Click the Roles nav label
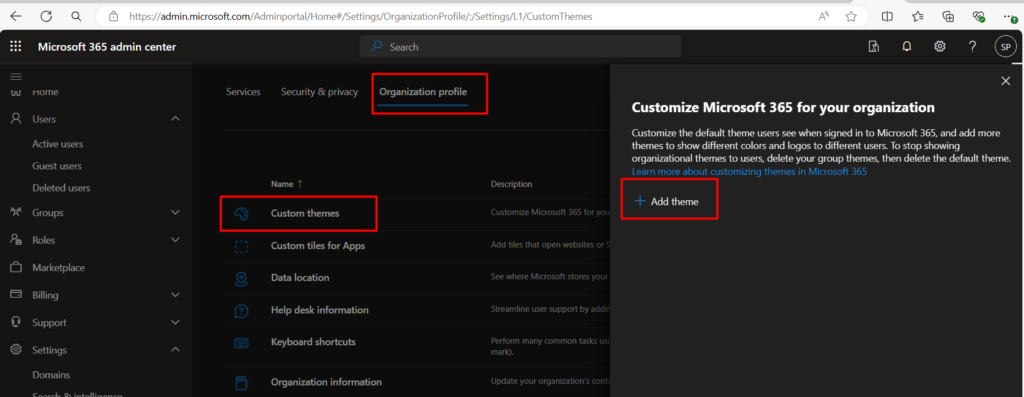The height and width of the screenshot is (397, 1024). pos(44,240)
